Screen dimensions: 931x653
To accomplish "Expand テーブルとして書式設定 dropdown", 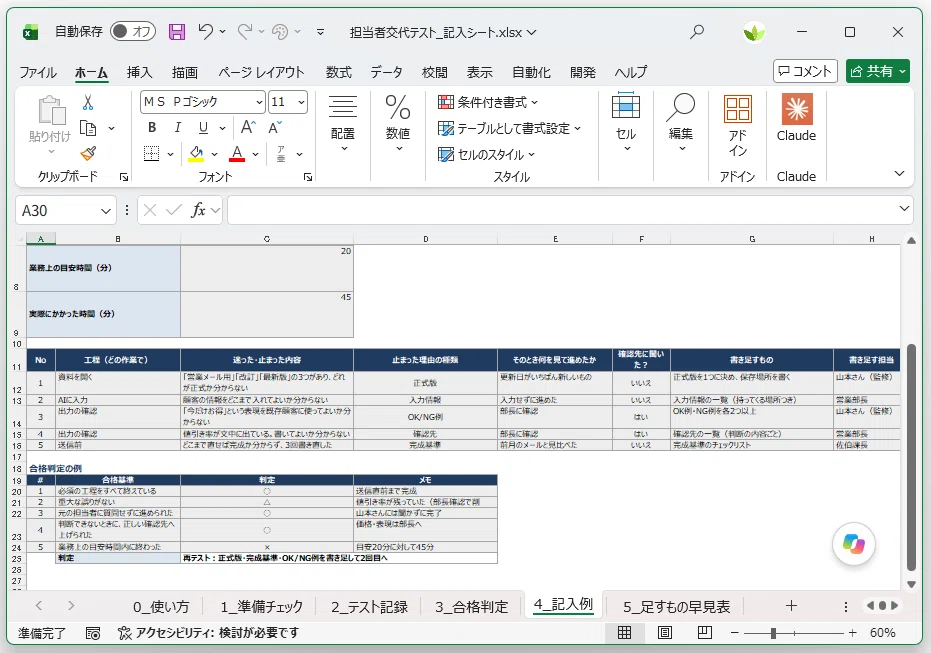I will click(x=578, y=128).
